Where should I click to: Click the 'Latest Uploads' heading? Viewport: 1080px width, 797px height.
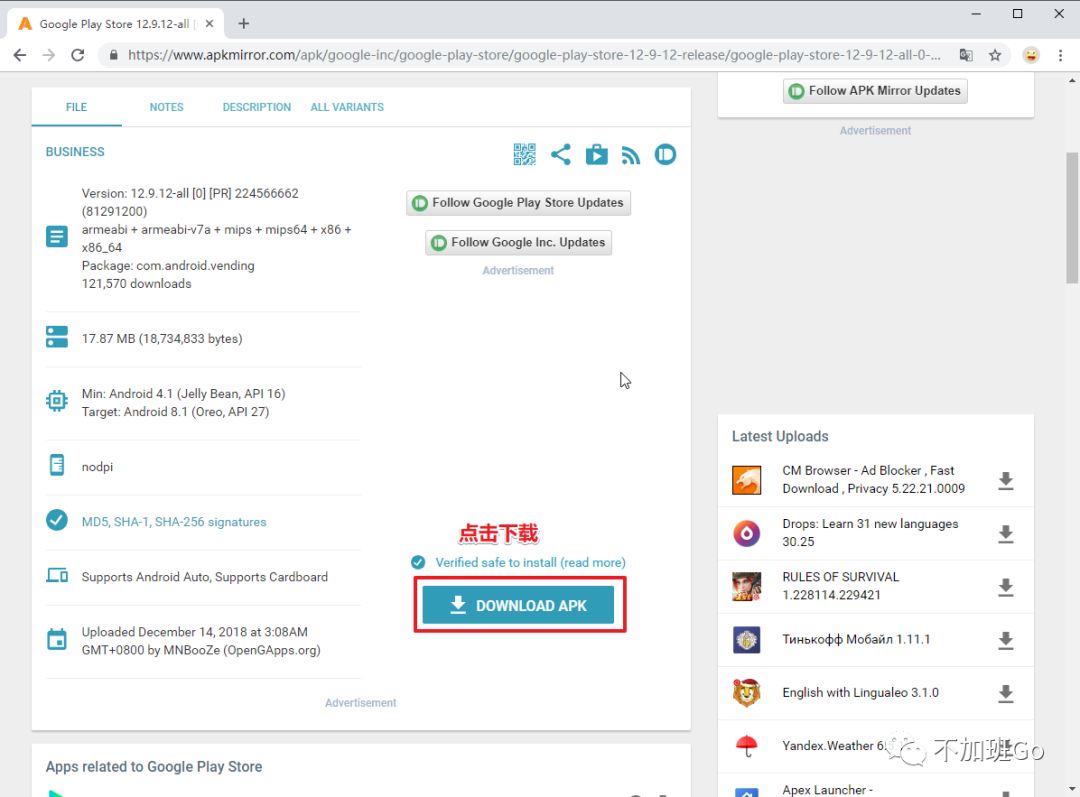click(780, 437)
